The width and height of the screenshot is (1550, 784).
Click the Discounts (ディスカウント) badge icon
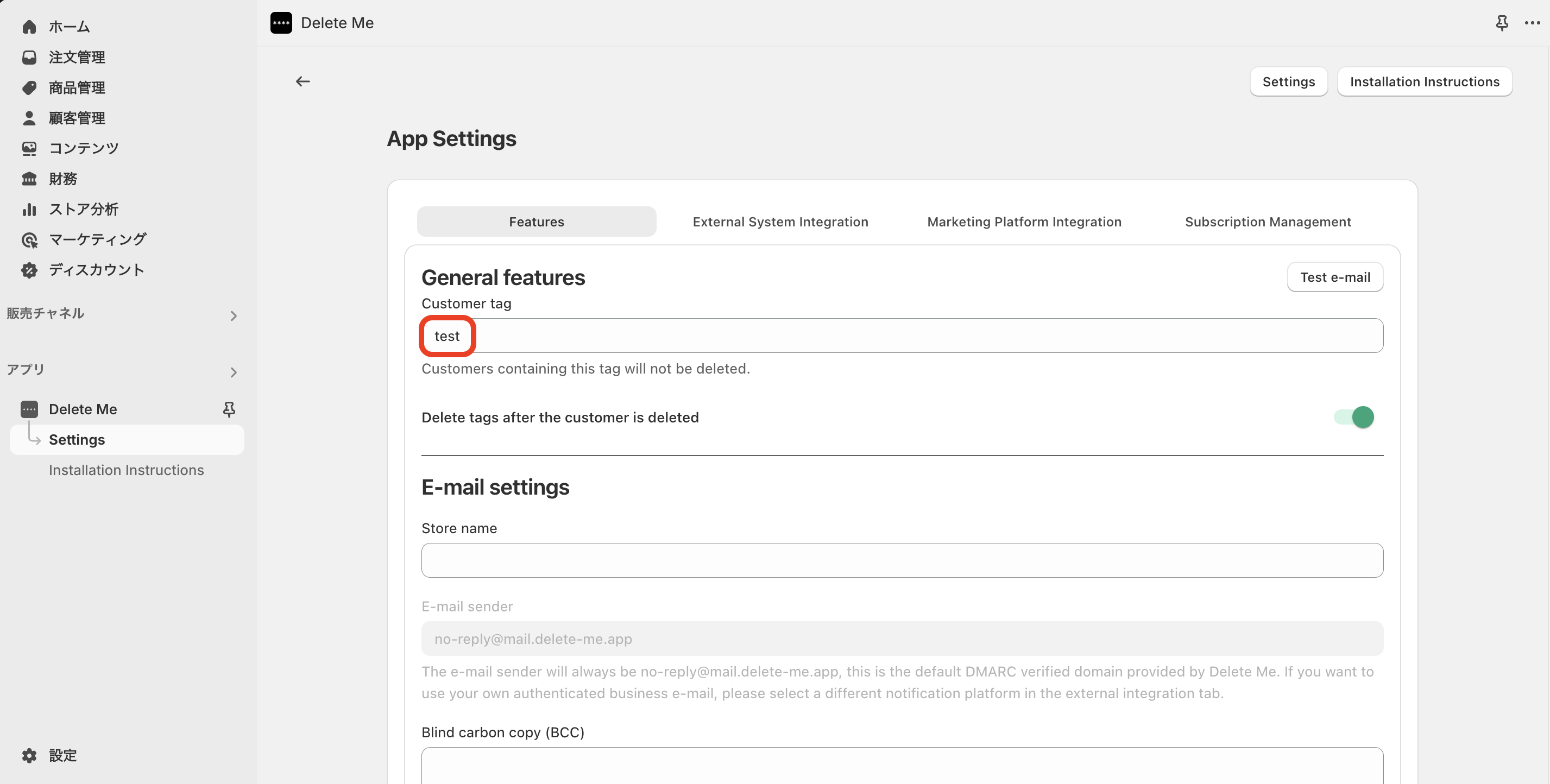click(29, 269)
